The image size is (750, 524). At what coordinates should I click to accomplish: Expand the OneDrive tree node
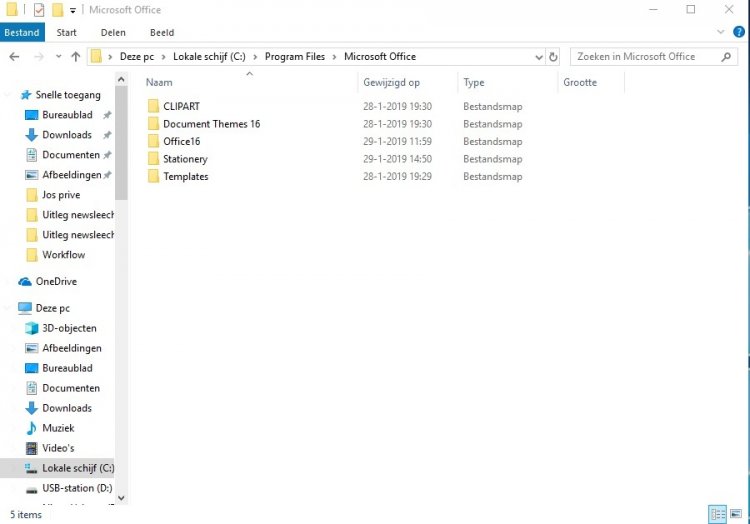[x=9, y=282]
